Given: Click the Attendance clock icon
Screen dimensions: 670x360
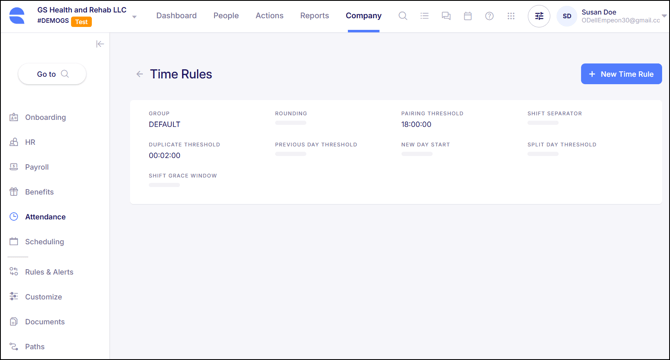Looking at the screenshot, I should tap(14, 217).
